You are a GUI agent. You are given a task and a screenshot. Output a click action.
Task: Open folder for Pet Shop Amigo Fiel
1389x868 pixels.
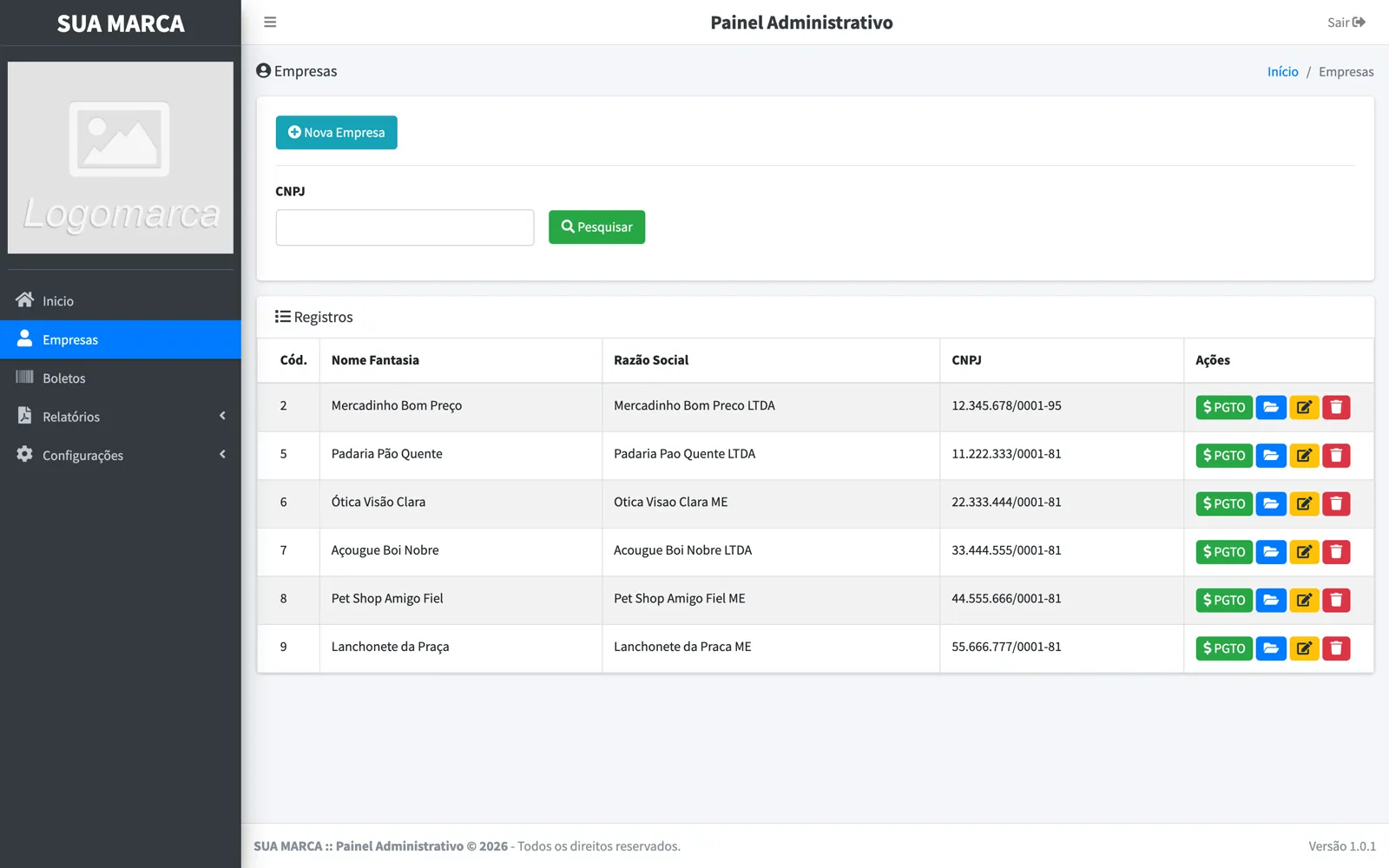1271,600
